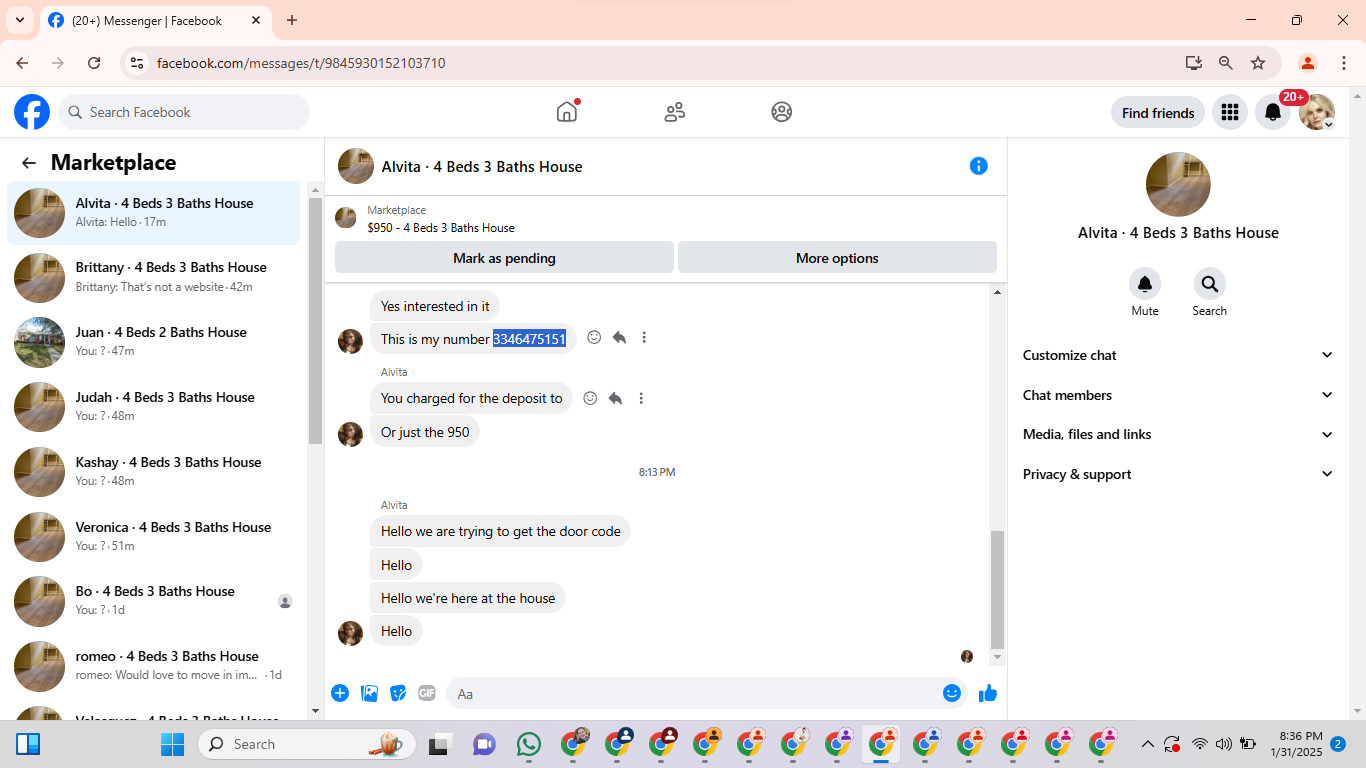
Task: Open the $950 - 4 Beds 3 Baths House listing
Action: [441, 228]
